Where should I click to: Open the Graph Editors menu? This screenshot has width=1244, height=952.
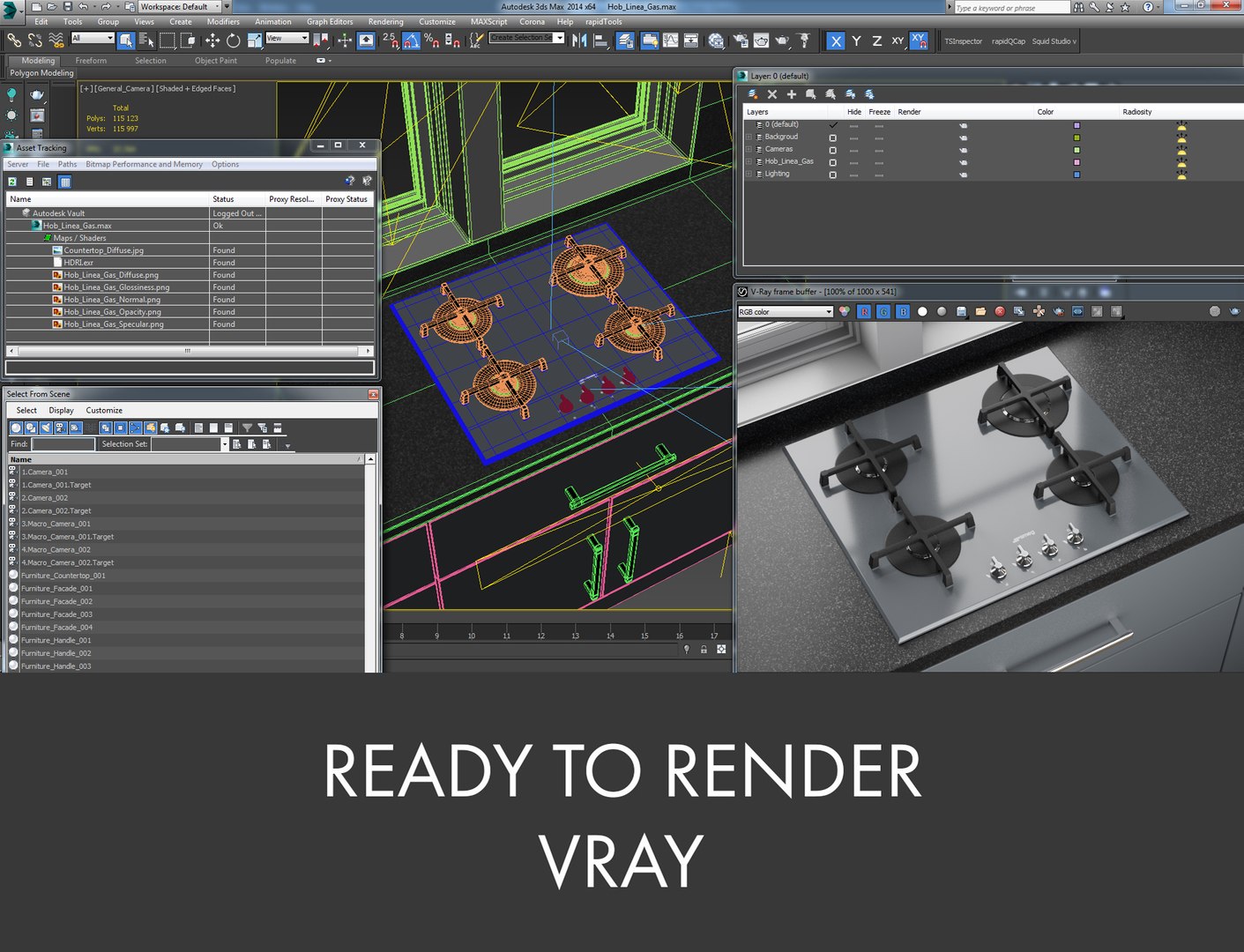tap(330, 22)
